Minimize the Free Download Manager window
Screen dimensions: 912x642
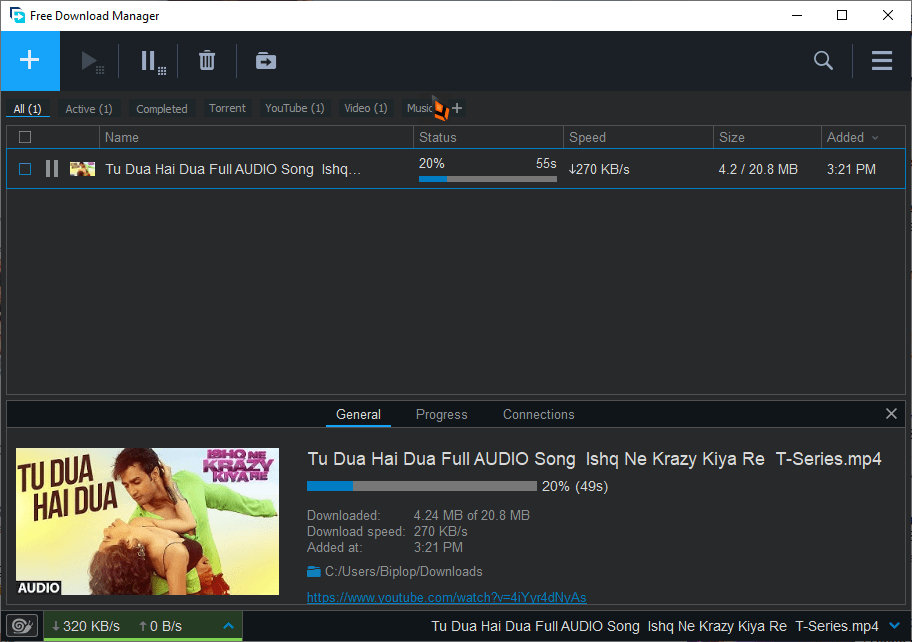797,15
